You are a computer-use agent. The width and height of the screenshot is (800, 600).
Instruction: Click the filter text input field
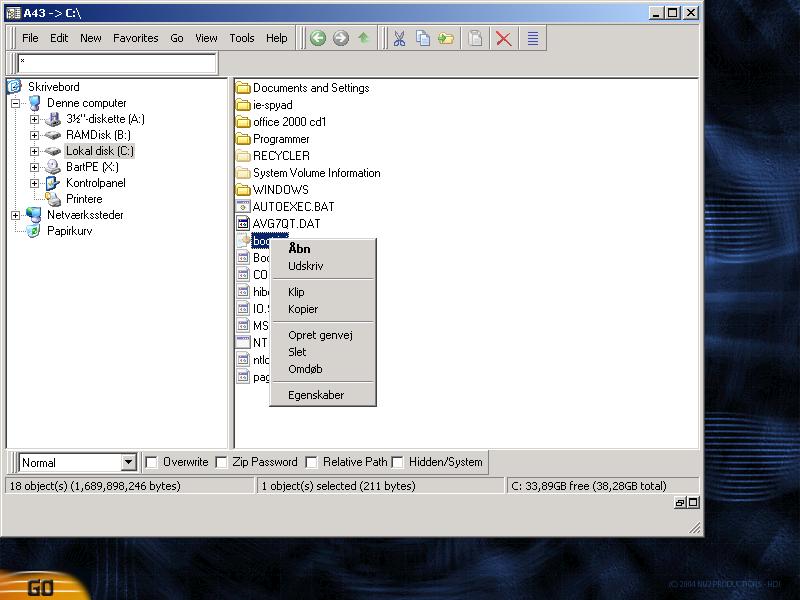(117, 64)
